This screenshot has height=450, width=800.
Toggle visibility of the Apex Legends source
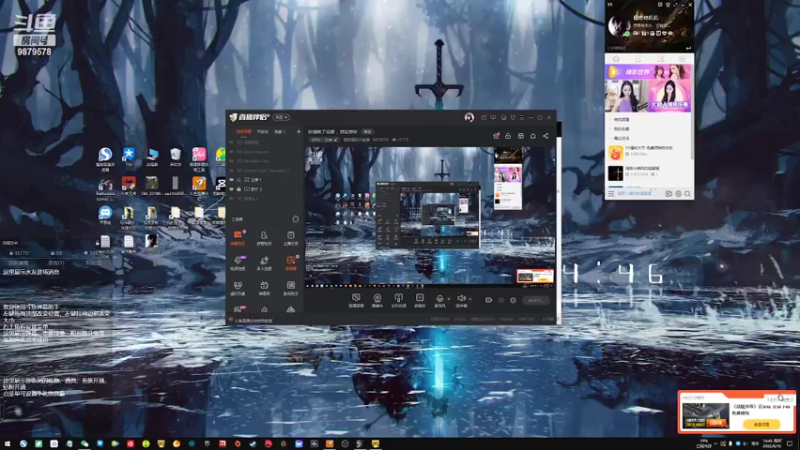pyautogui.click(x=232, y=152)
